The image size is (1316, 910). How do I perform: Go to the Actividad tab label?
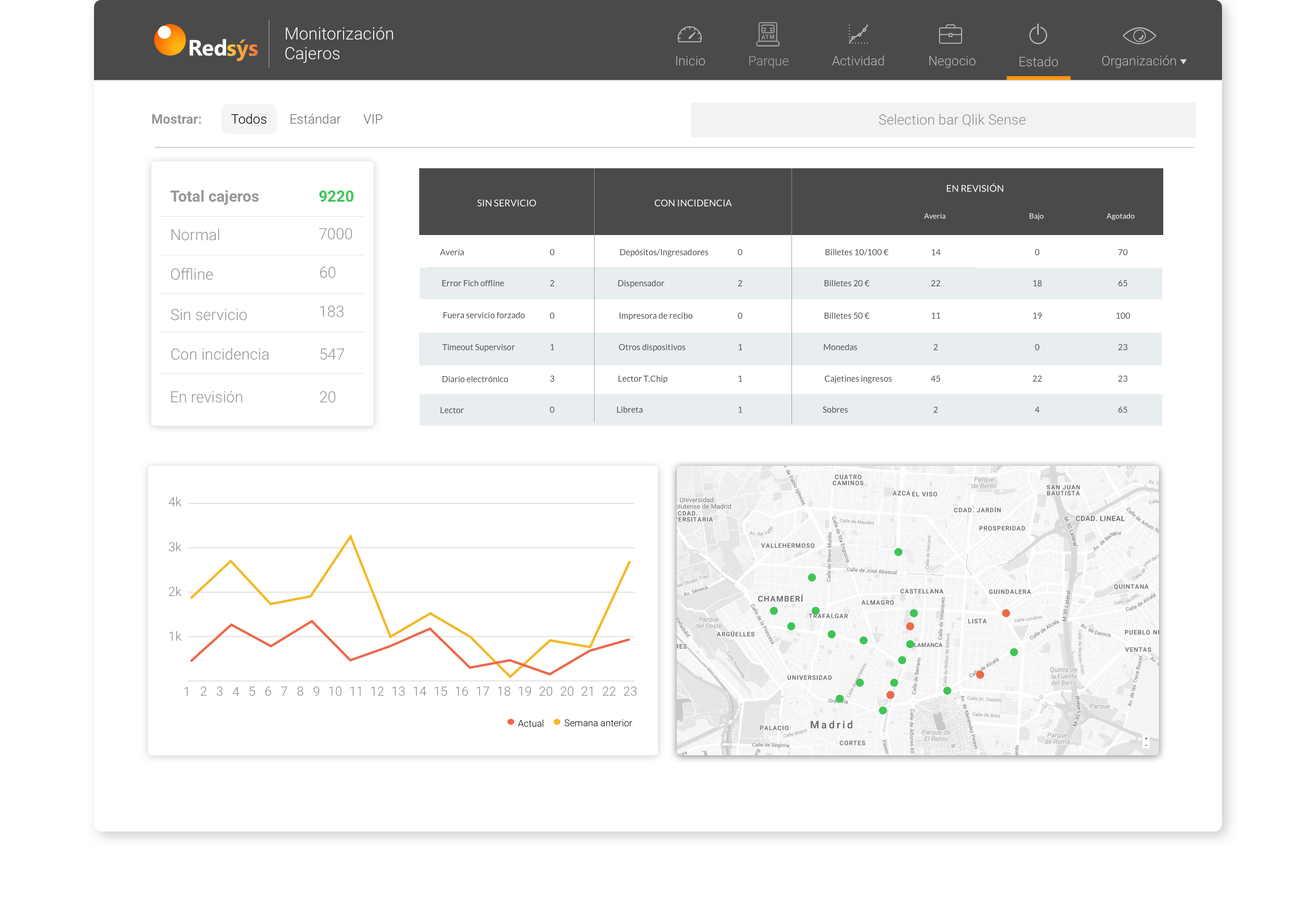point(858,61)
